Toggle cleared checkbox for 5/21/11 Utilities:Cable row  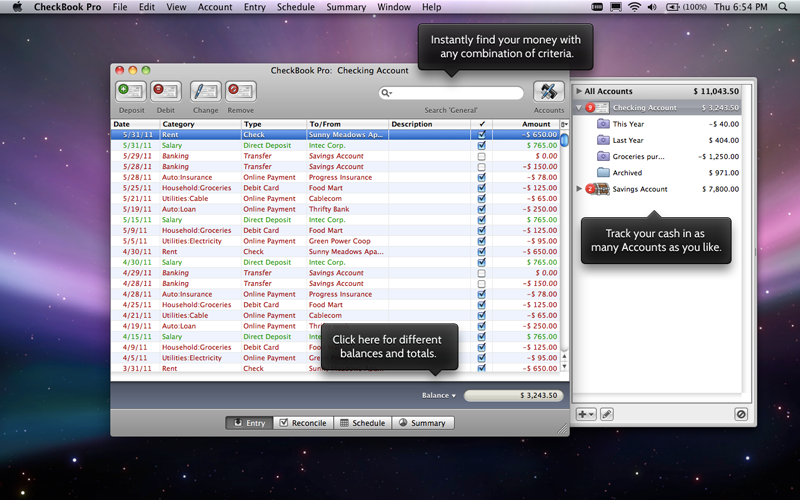[x=481, y=198]
